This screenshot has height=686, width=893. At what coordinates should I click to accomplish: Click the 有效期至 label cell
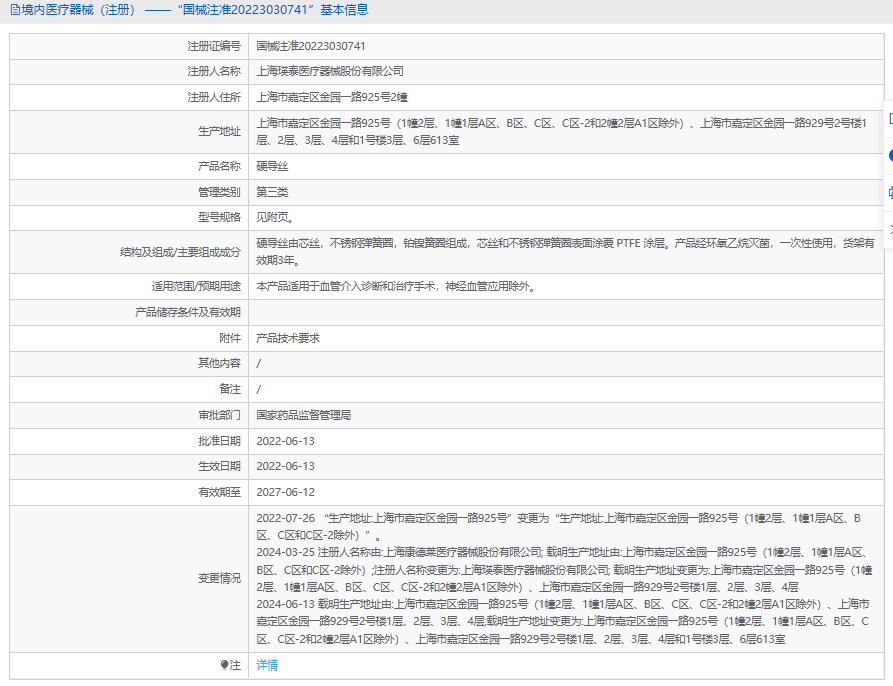tap(129, 492)
